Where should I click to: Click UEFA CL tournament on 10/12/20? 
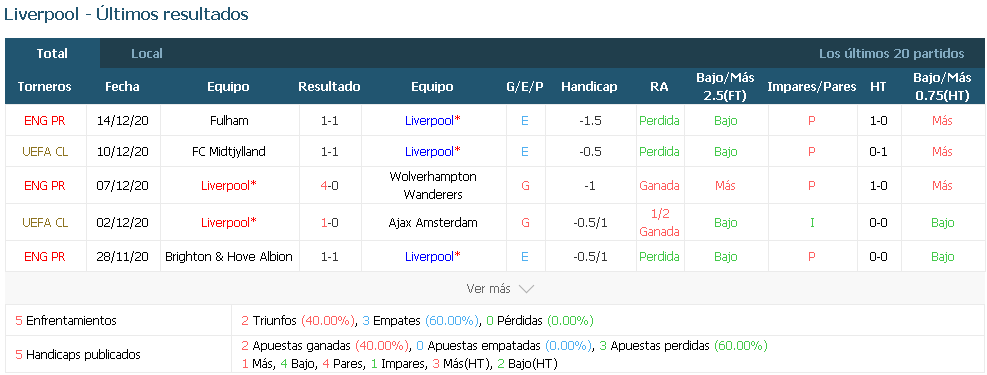coord(45,152)
